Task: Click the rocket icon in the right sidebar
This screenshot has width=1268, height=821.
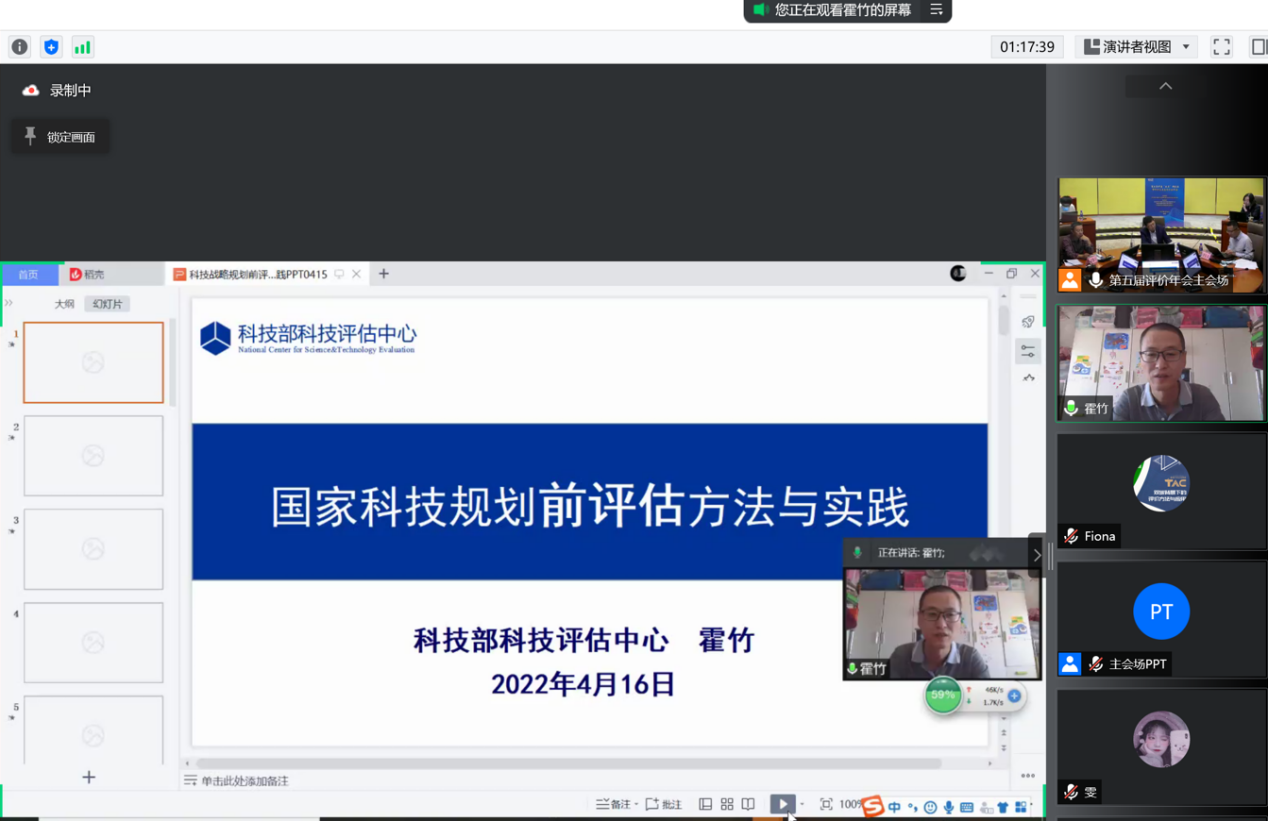Action: coord(1028,322)
